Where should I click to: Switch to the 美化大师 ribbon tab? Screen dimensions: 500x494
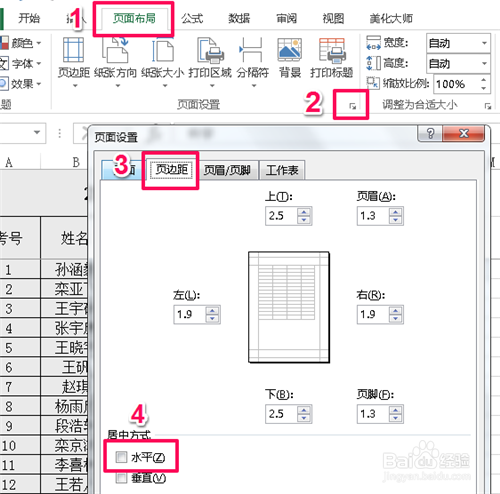[x=391, y=18]
